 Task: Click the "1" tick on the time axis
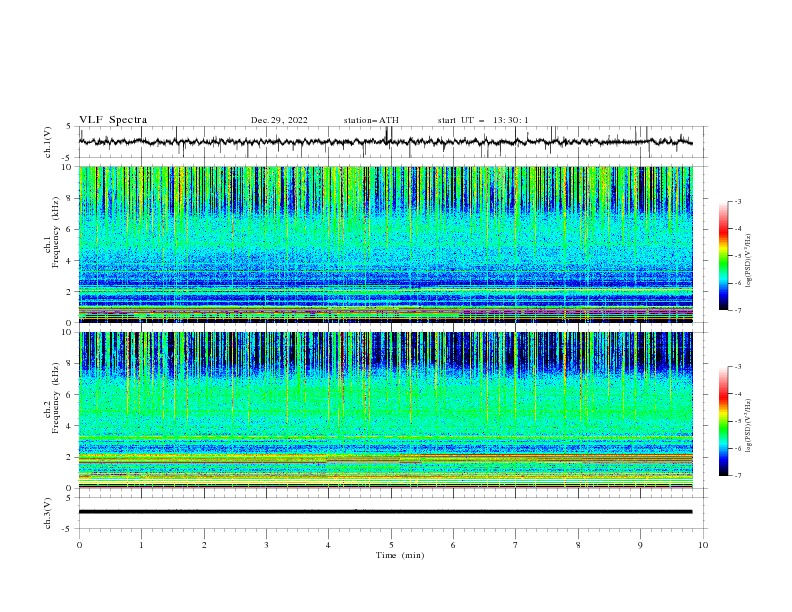point(141,545)
